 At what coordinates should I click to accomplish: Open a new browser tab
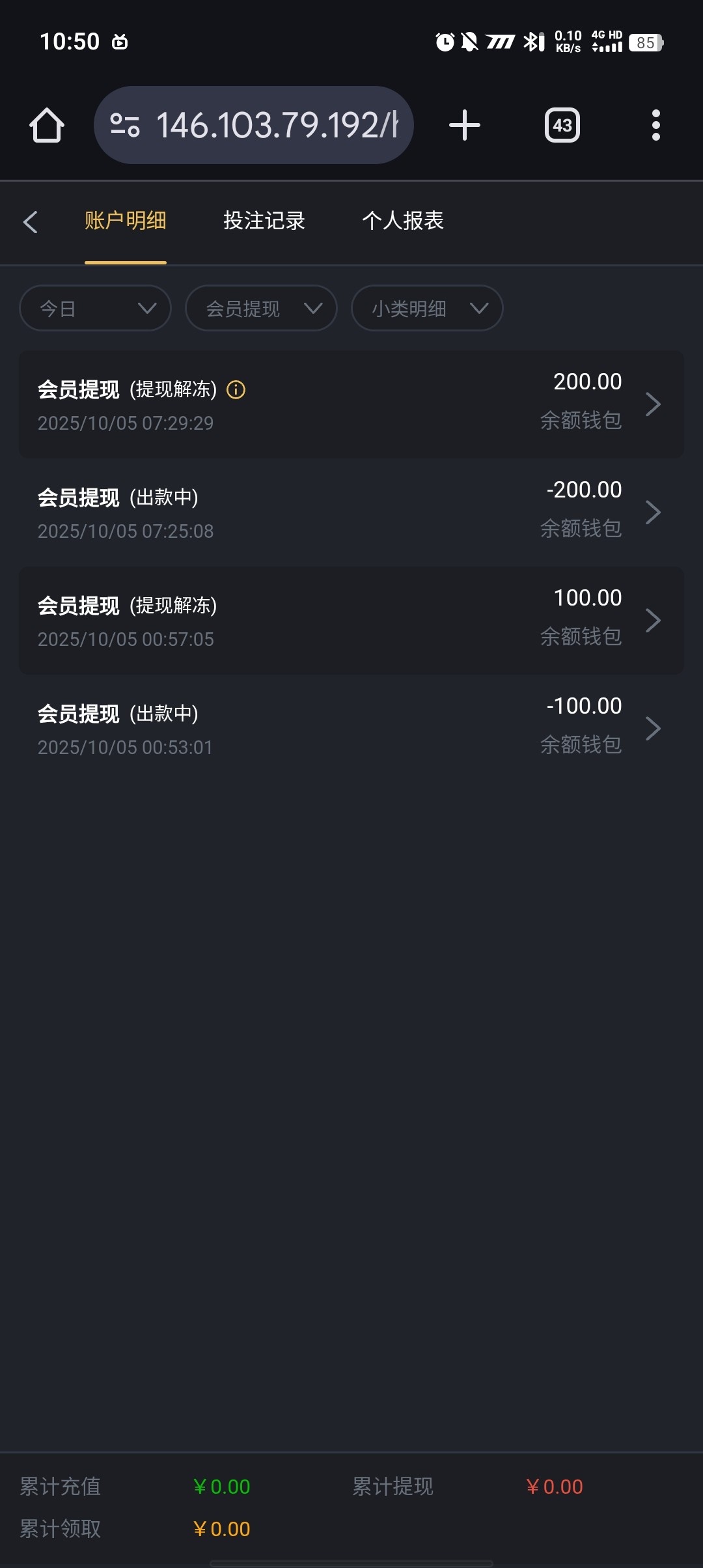coord(465,125)
